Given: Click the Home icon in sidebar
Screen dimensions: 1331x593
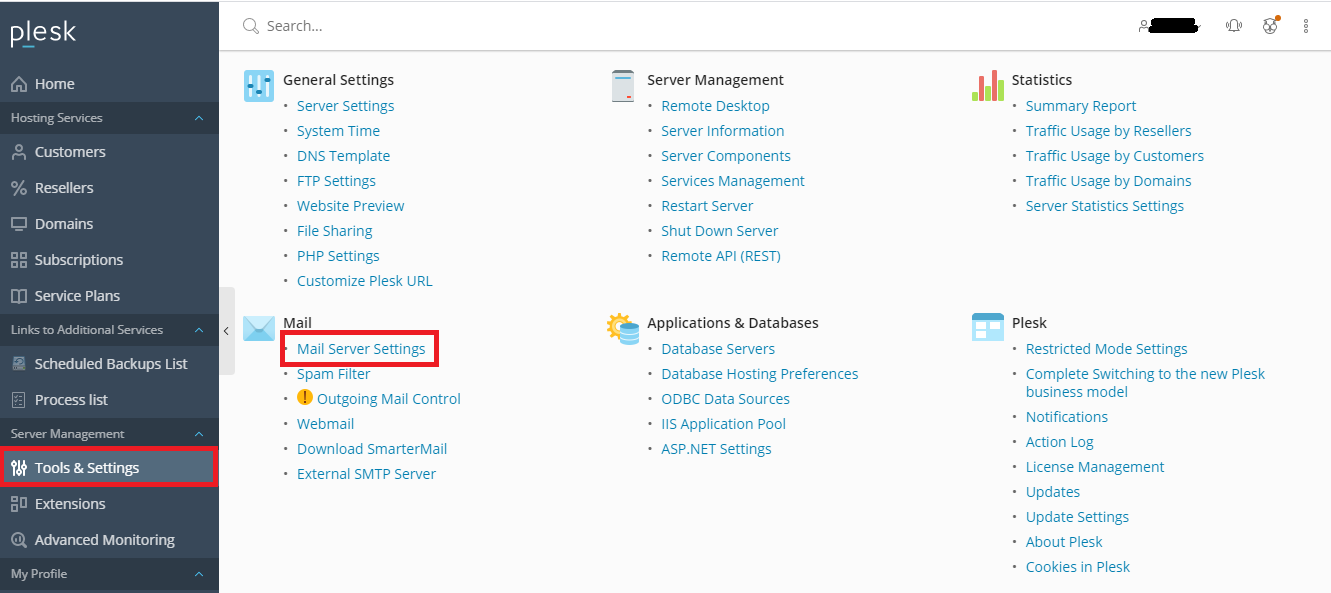Looking at the screenshot, I should (x=18, y=84).
